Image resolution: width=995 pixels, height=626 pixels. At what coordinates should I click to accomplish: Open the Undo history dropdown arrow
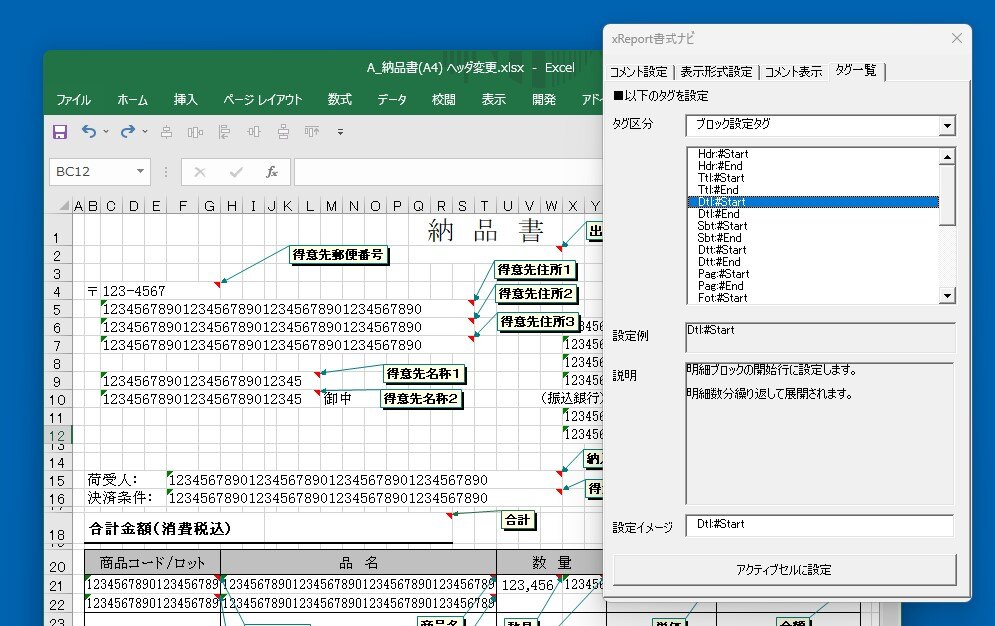point(105,131)
